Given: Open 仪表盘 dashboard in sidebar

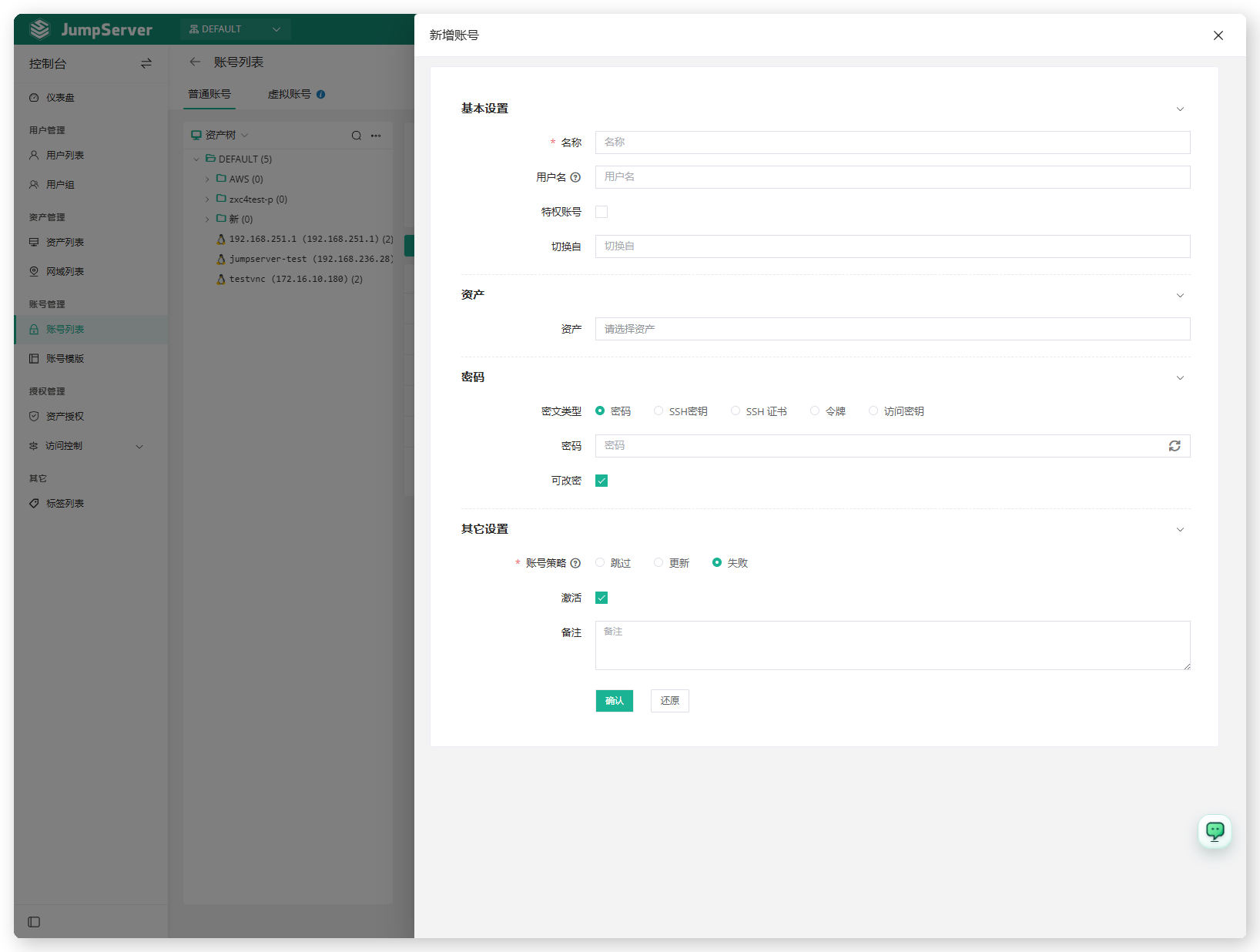Looking at the screenshot, I should tap(91, 98).
